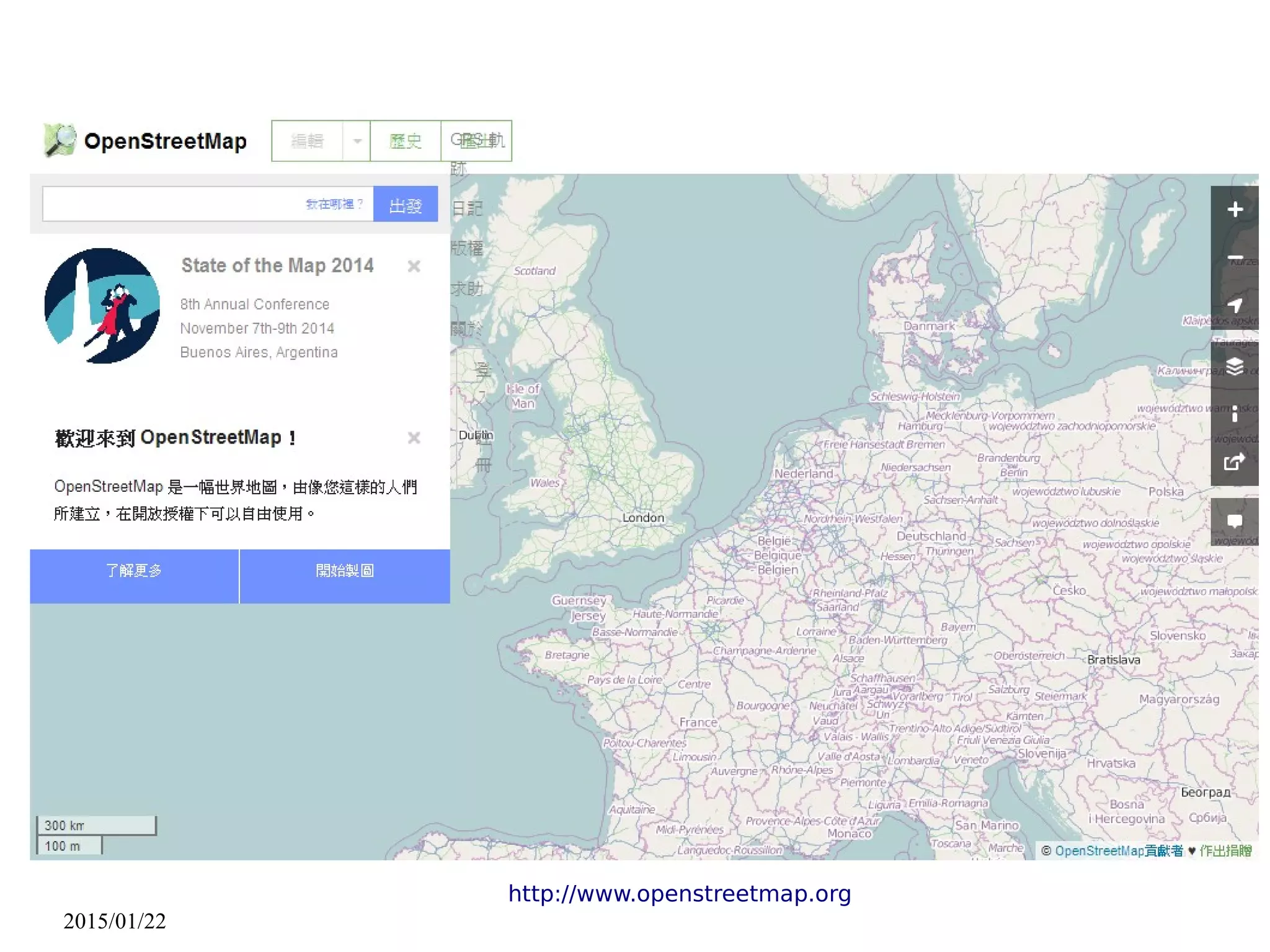Image resolution: width=1270 pixels, height=952 pixels.
Task: Click the OpenStreetMap貢獻者 contributors link
Action: point(1119,850)
